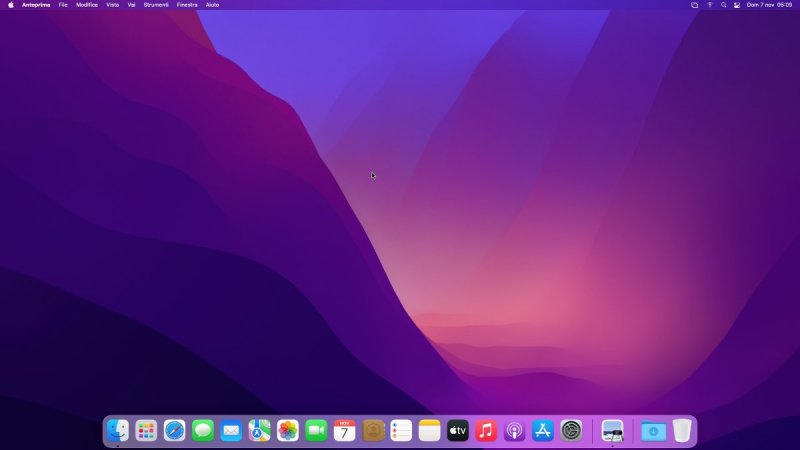Open Control Center in menu bar

(737, 5)
